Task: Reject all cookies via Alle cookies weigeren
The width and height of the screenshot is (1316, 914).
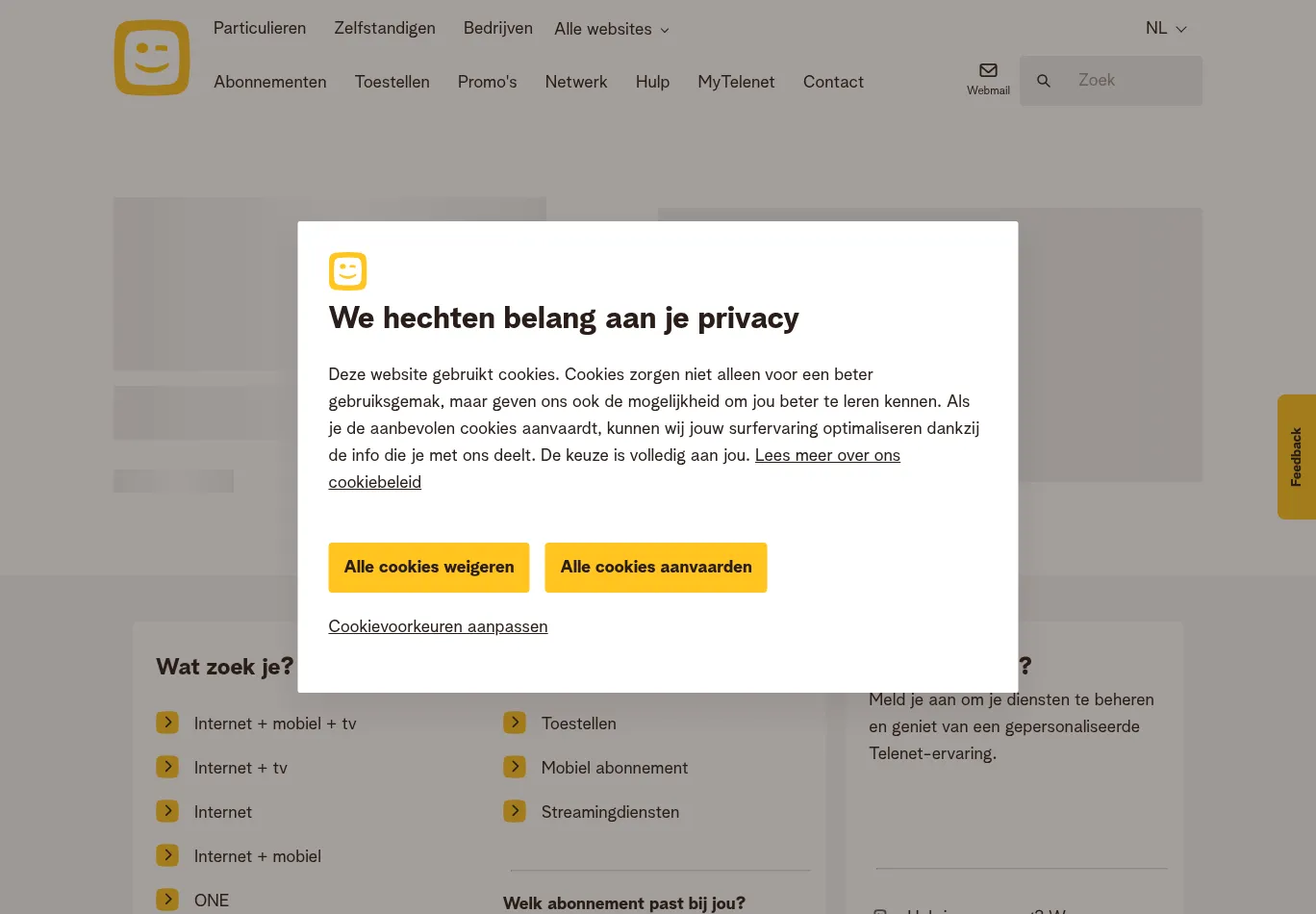Action: pos(428,568)
